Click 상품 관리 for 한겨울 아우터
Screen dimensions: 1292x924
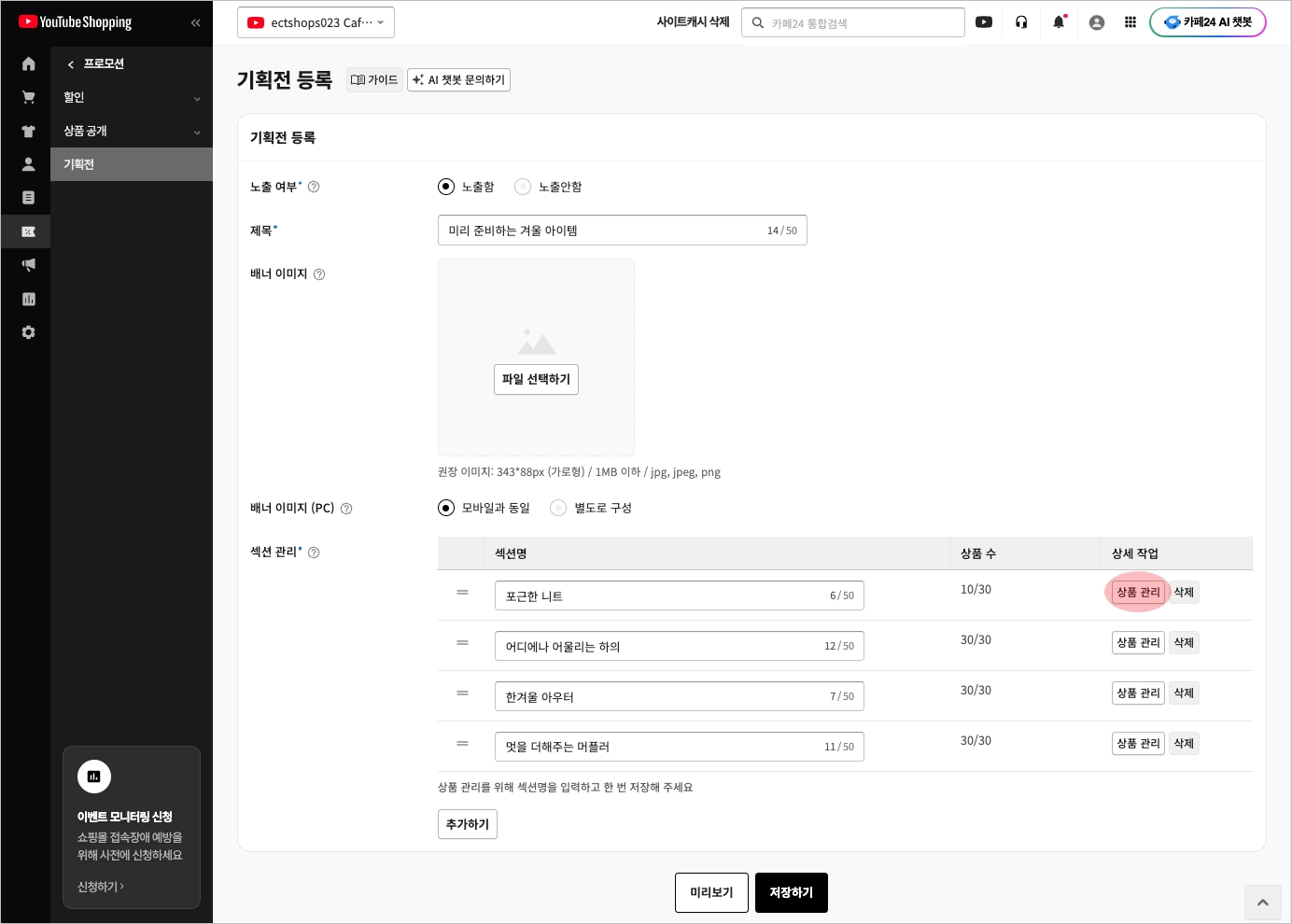pyautogui.click(x=1138, y=693)
